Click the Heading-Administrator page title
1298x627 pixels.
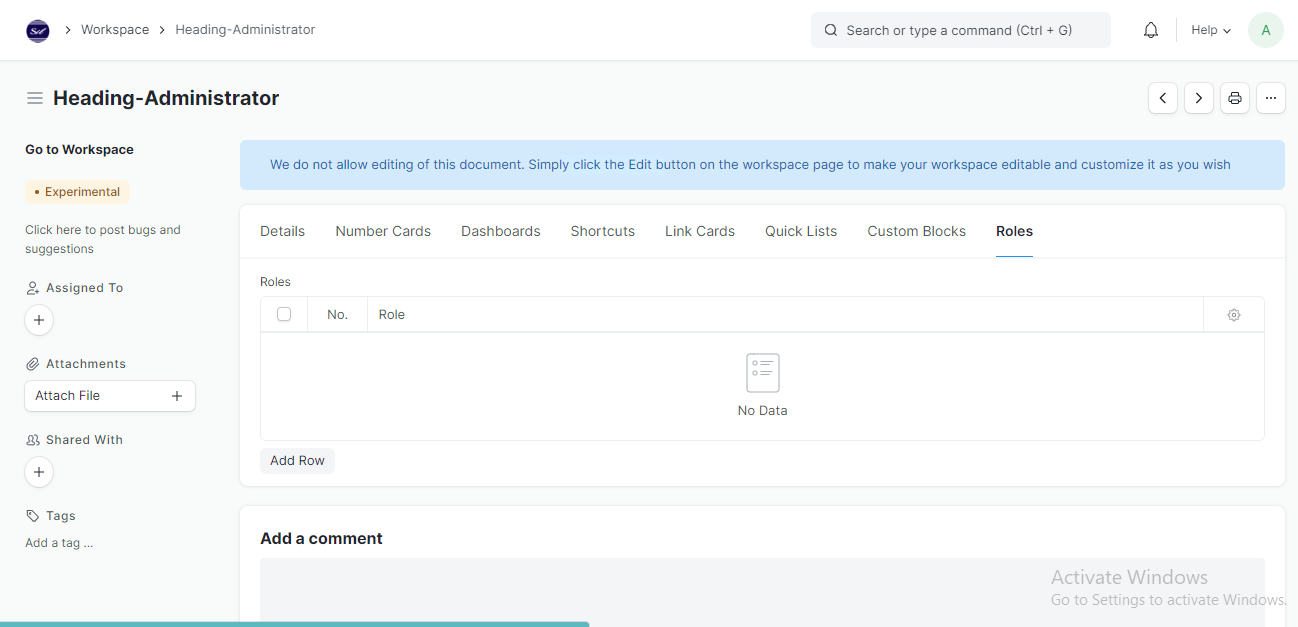[166, 98]
